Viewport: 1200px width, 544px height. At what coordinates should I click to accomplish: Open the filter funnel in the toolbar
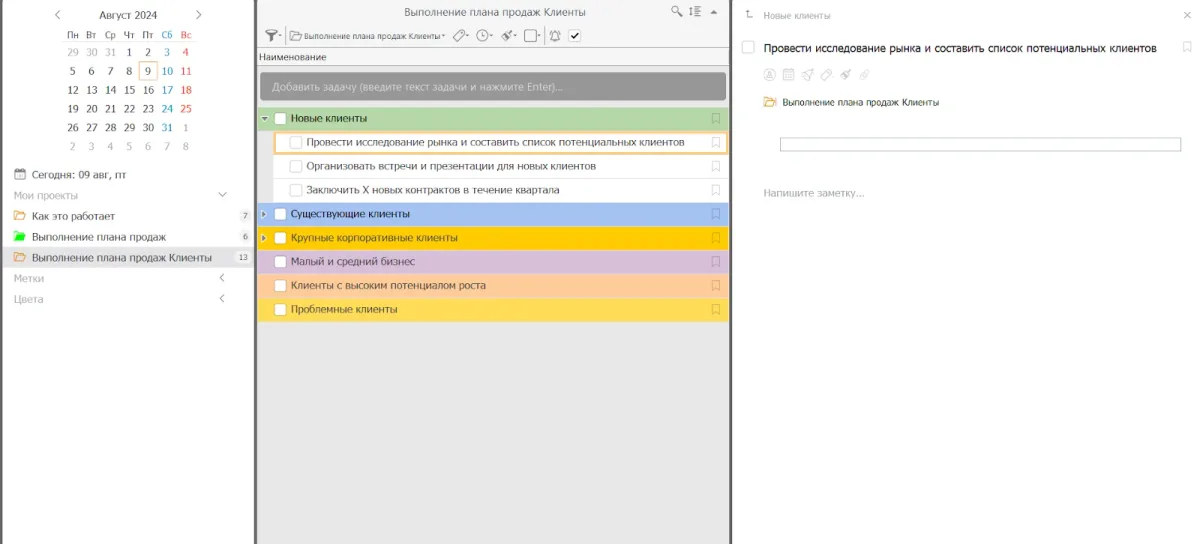click(x=271, y=36)
